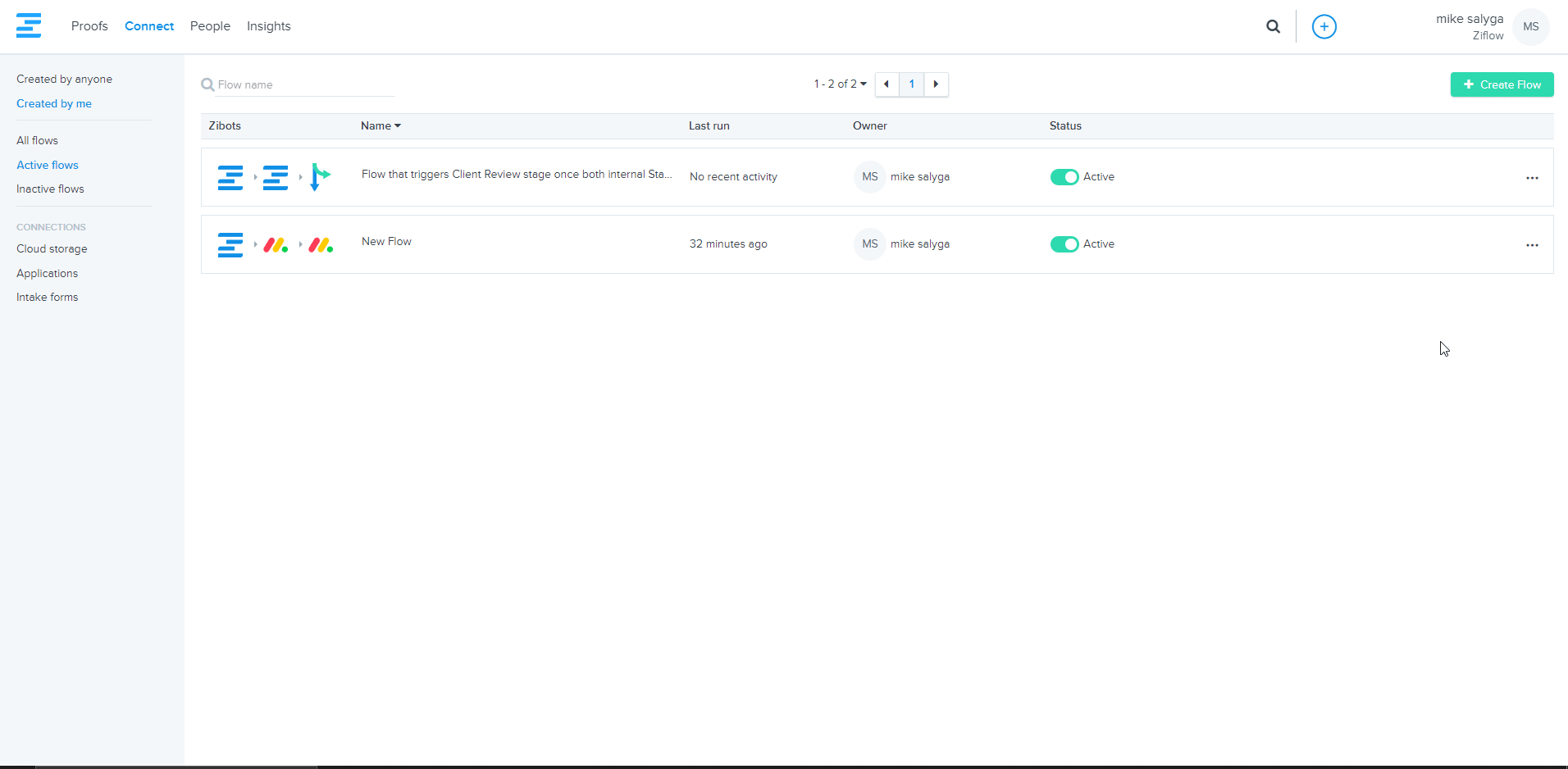Open Cloud storage connections link
Screen dimensions: 1568x769
[x=52, y=249]
